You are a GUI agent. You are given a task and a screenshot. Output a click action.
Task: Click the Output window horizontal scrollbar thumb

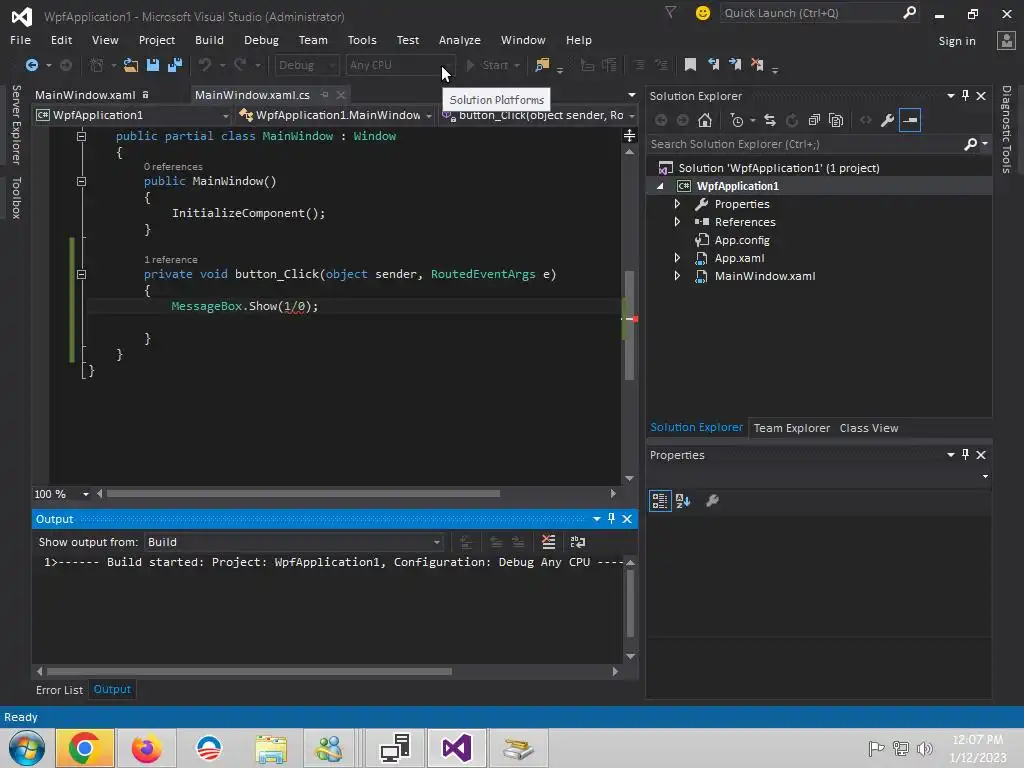(x=249, y=671)
